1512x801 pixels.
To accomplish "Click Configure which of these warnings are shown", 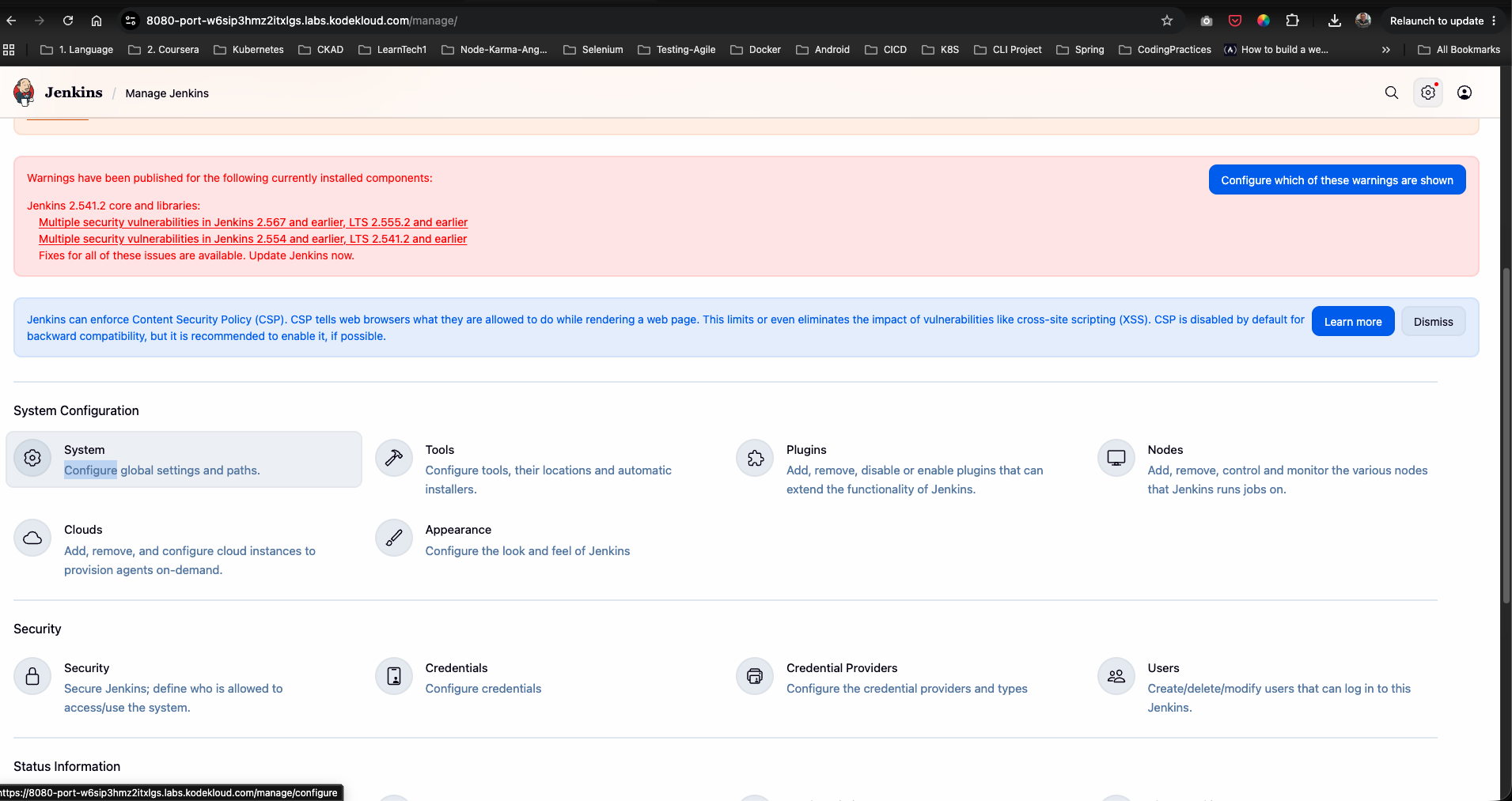I will click(1337, 179).
